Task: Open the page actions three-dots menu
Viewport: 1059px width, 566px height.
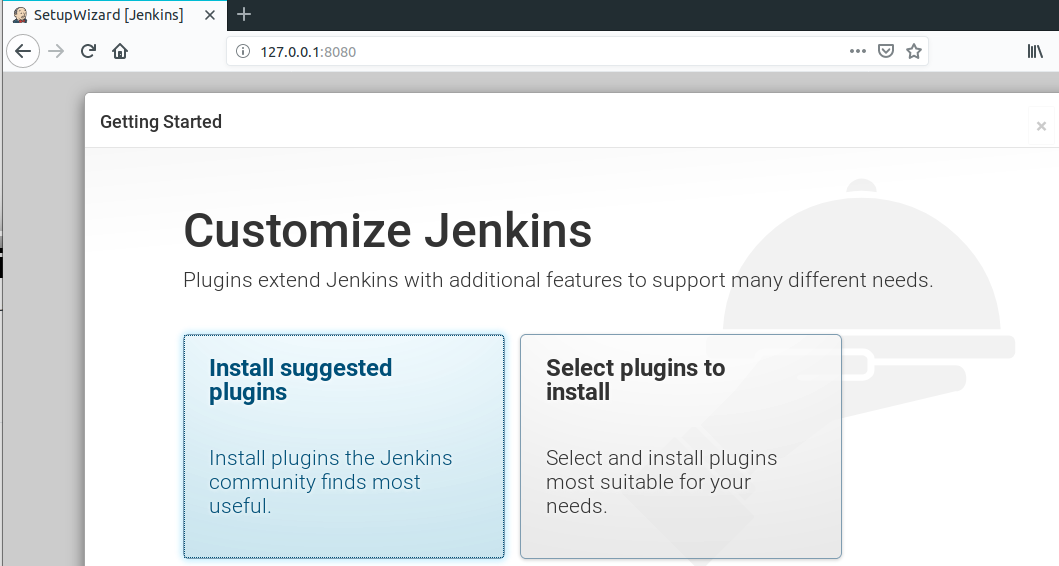Action: pos(858,51)
